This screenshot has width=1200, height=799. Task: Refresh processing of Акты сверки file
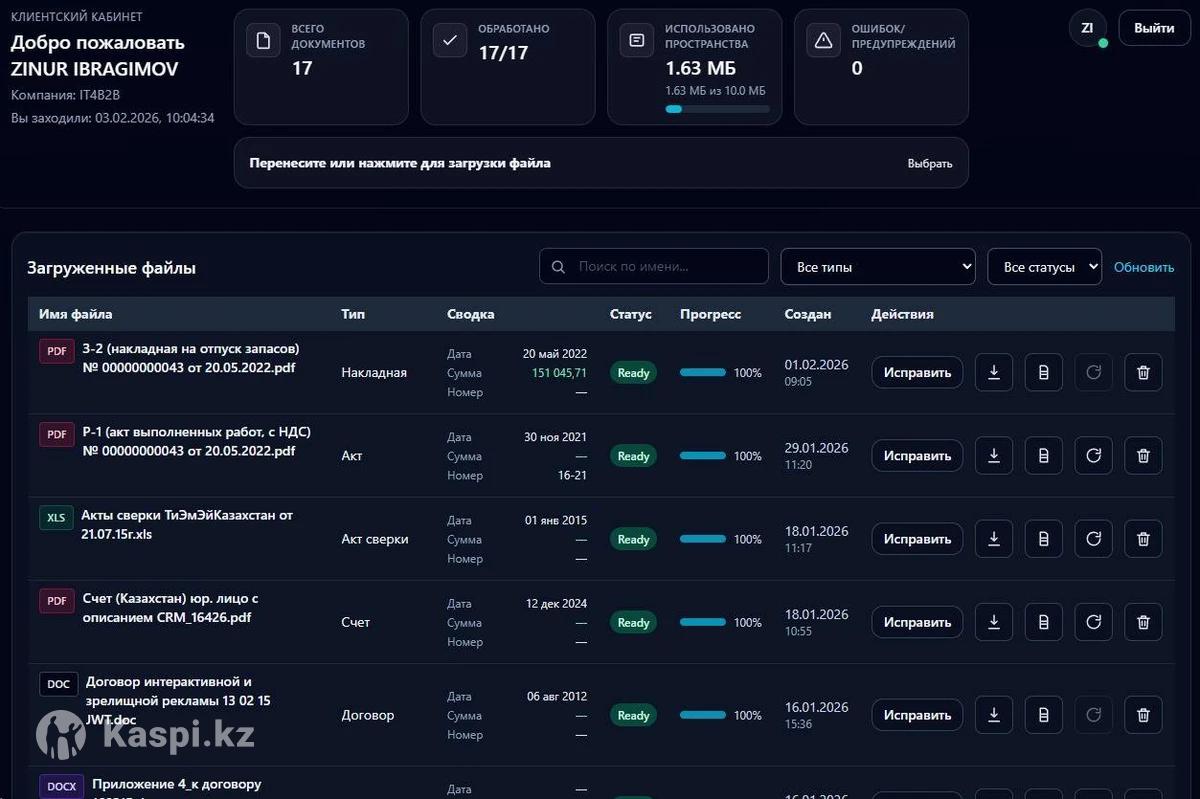point(1093,539)
